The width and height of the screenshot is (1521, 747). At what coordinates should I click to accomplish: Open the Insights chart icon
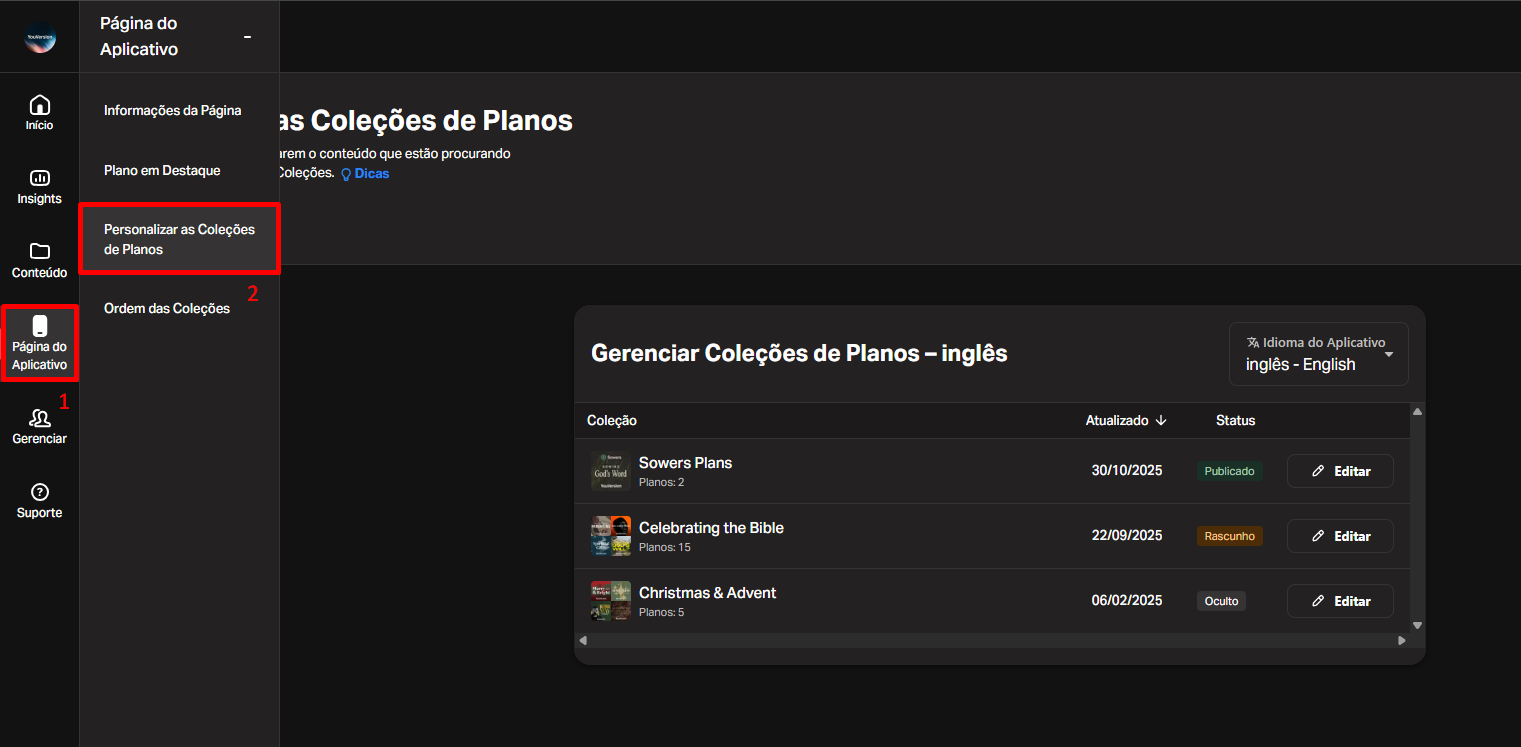40,178
